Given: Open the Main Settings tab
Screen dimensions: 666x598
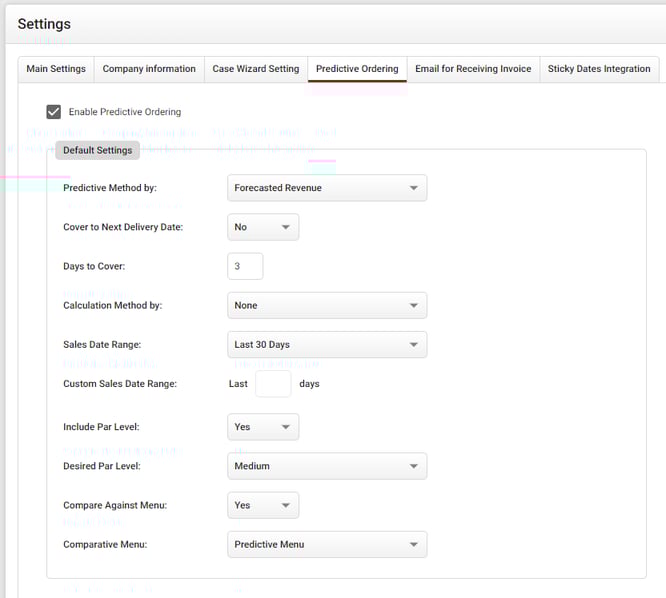Looking at the screenshot, I should tap(56, 69).
